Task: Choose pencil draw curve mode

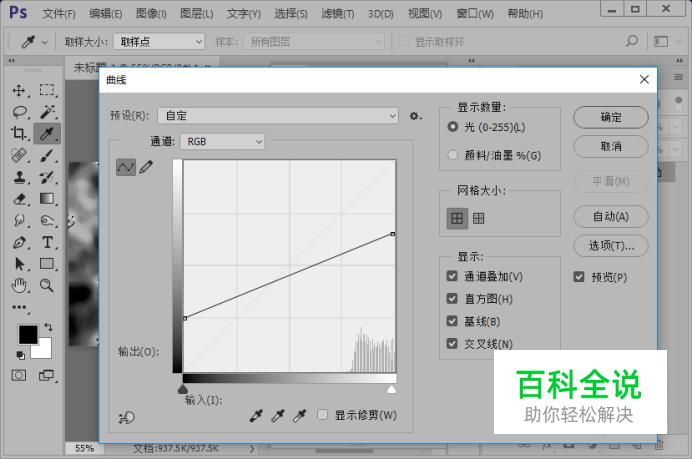Action: (x=146, y=167)
